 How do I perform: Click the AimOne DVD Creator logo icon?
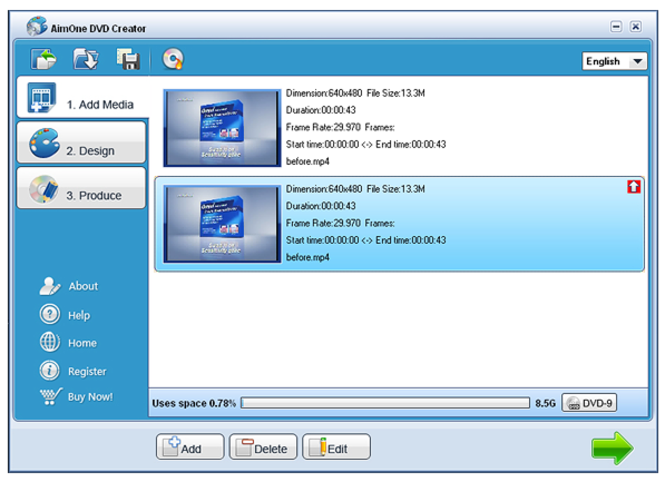pos(36,27)
